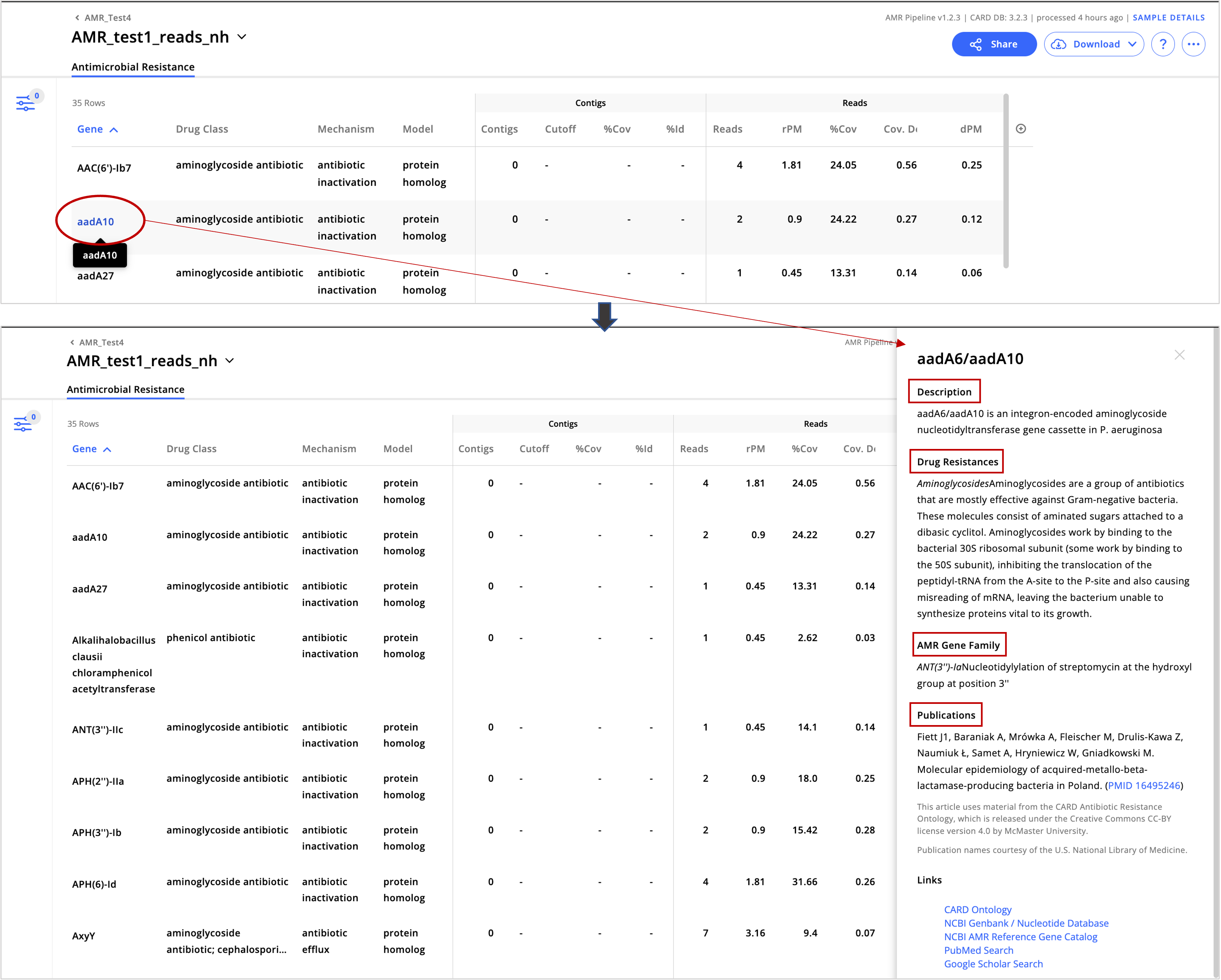Open the help question mark icon
This screenshot has width=1221, height=980.
[x=1163, y=44]
